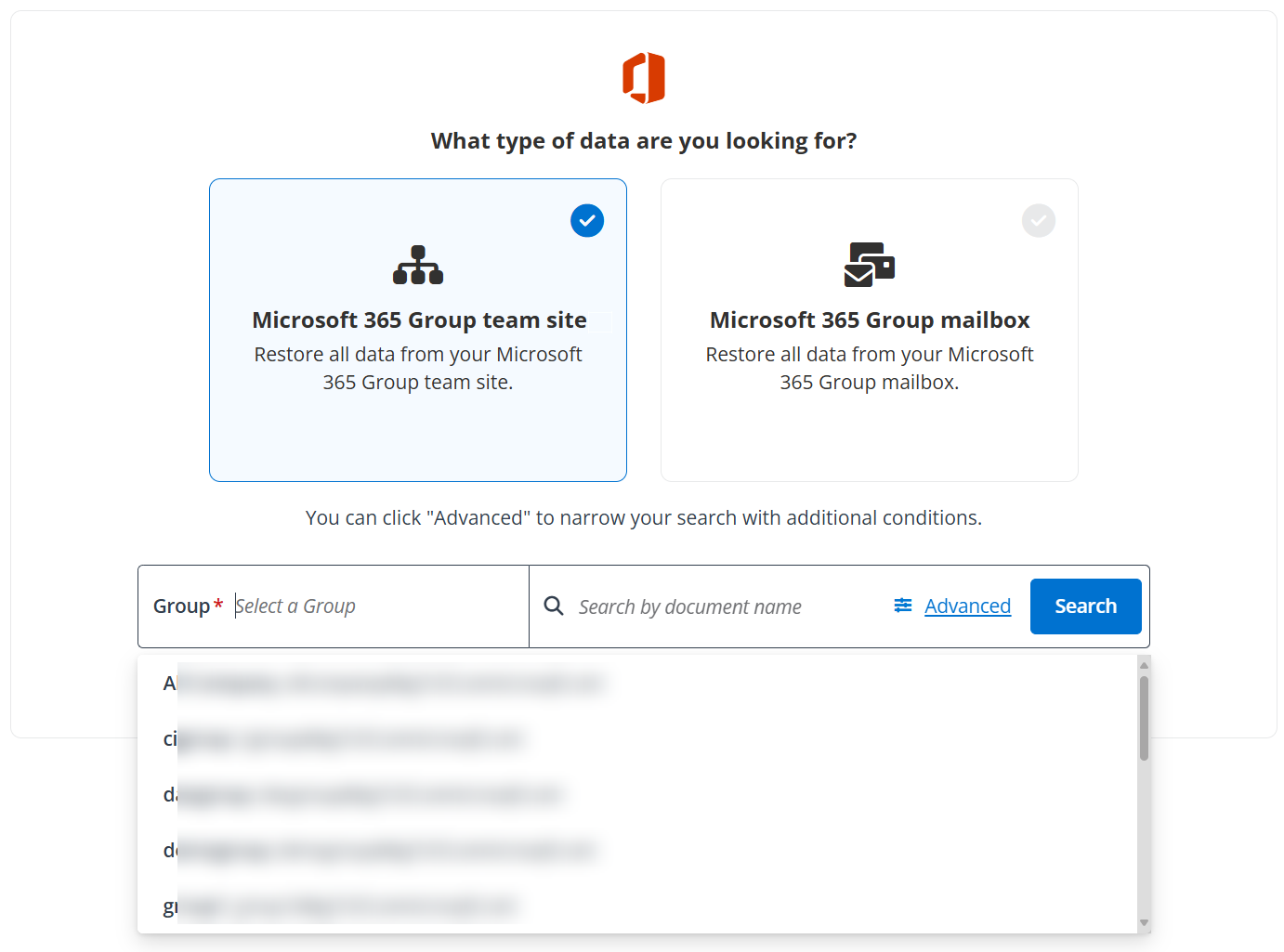This screenshot has width=1284, height=952.
Task: Pick the group option starting with "ci"
Action: click(344, 739)
